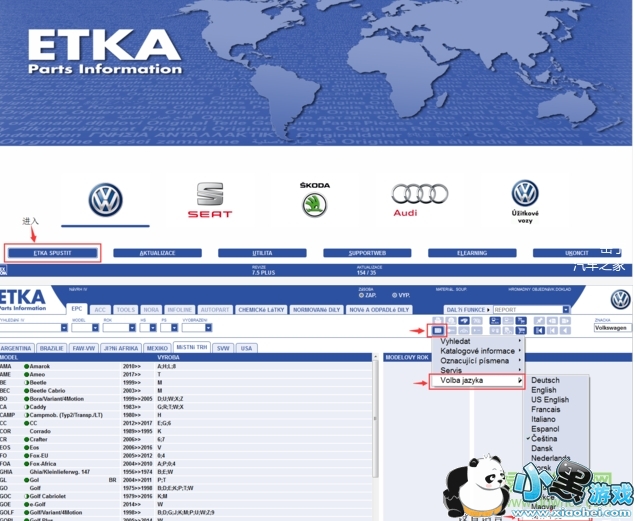635x521 pixels.
Task: Select the Beetle Cabrio model row
Action: coord(186,391)
